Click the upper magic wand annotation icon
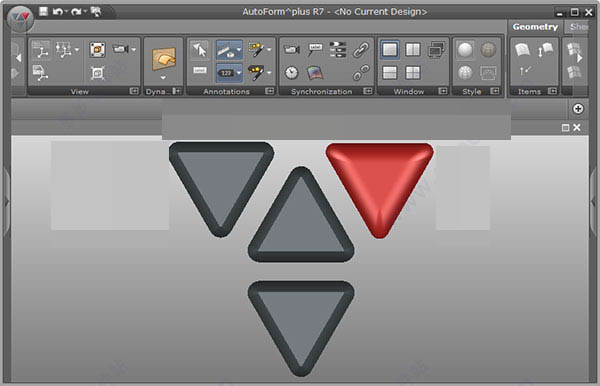The image size is (600, 386). click(256, 49)
